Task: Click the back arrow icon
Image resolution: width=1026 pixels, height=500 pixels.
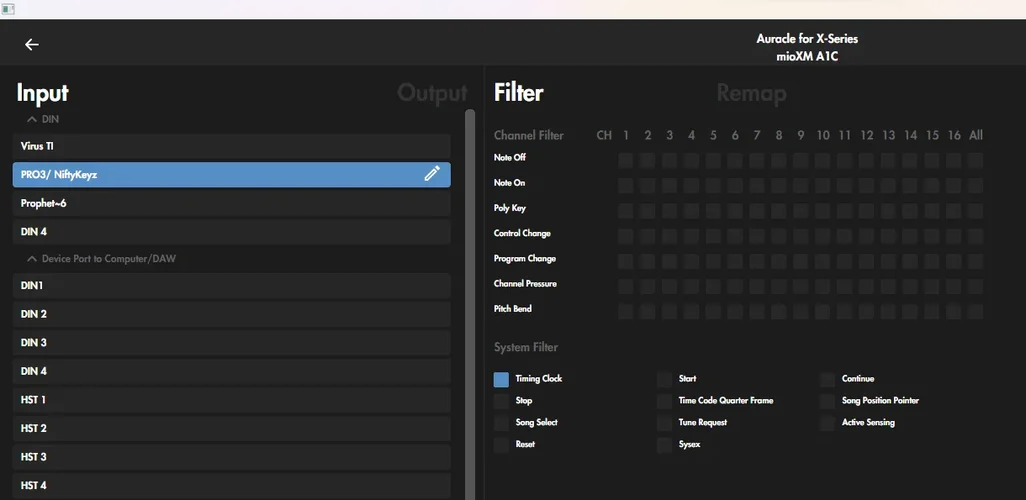Action: pyautogui.click(x=32, y=44)
